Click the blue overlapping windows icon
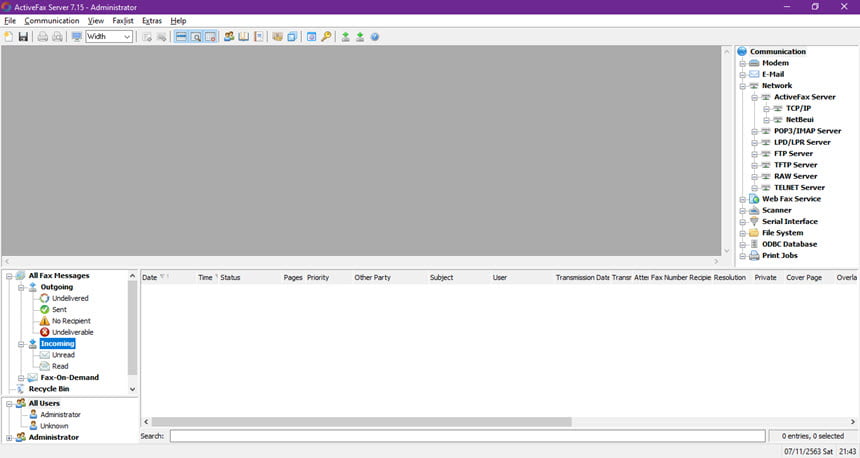The width and height of the screenshot is (860, 458). [x=292, y=37]
